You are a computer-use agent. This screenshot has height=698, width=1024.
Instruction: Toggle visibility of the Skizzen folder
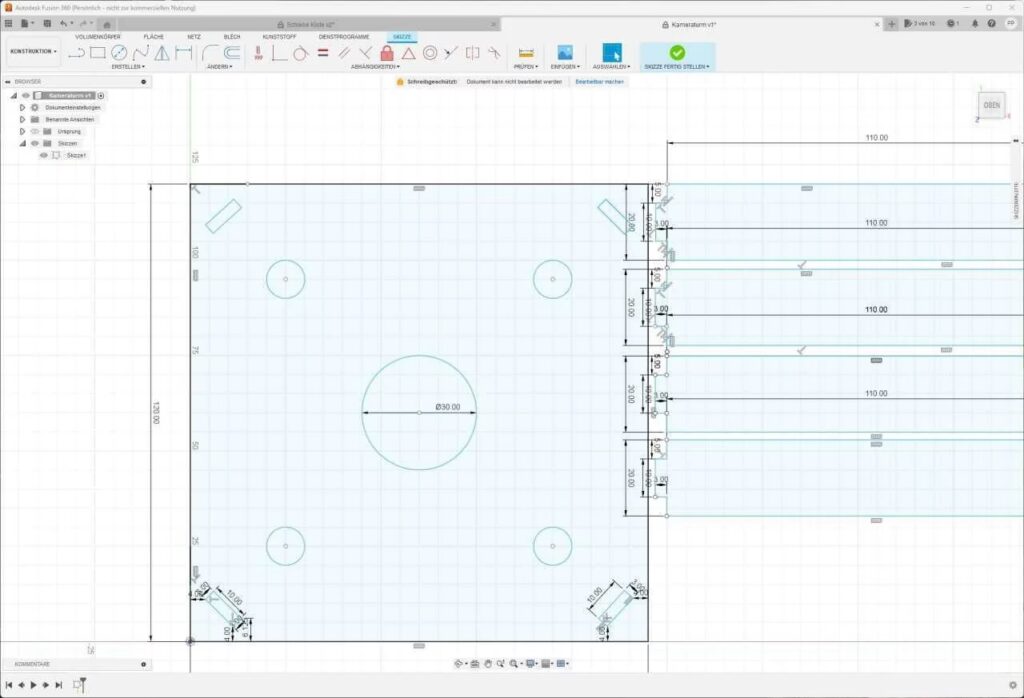(x=34, y=143)
